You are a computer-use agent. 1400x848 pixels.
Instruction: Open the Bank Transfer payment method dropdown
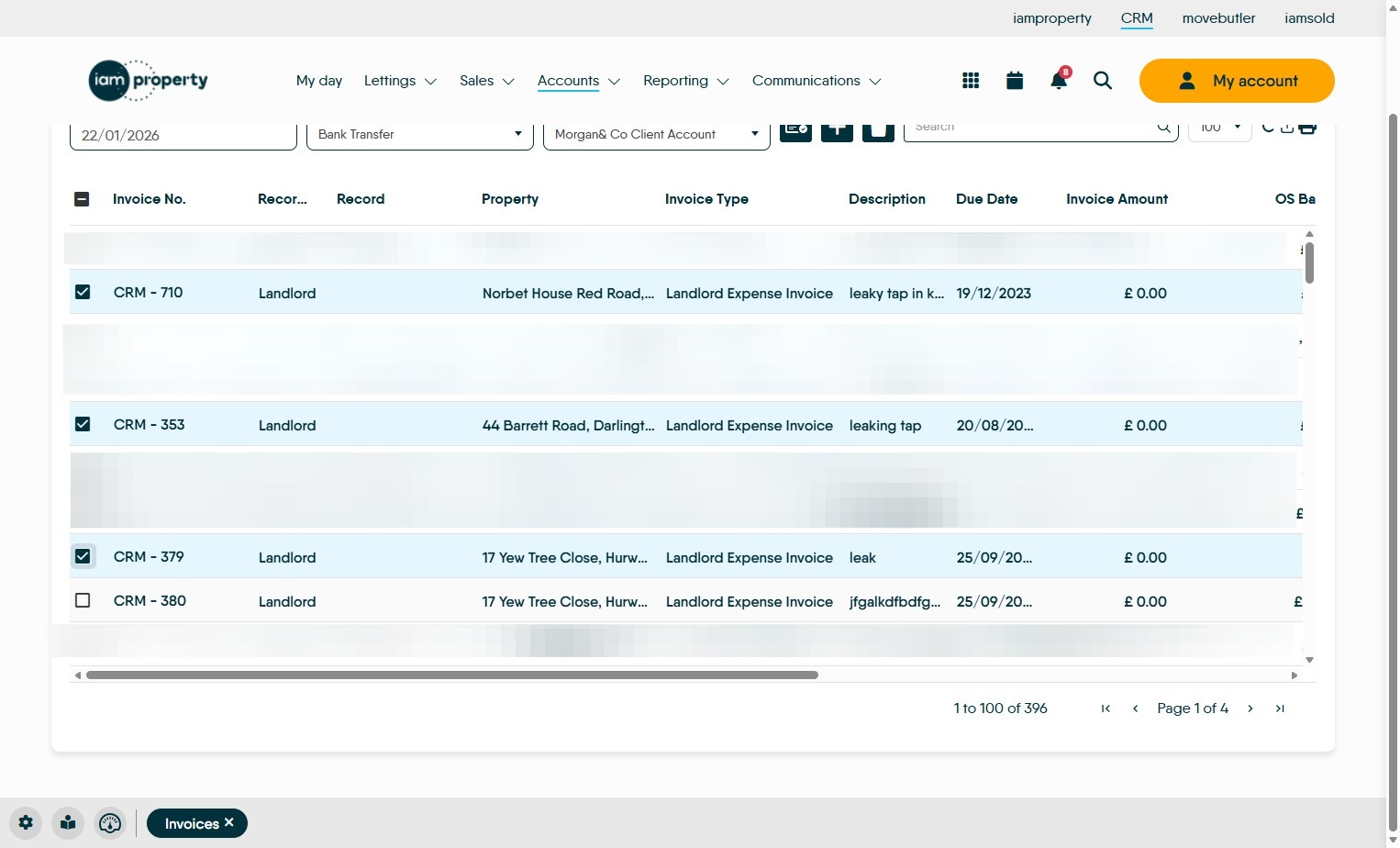pyautogui.click(x=420, y=135)
